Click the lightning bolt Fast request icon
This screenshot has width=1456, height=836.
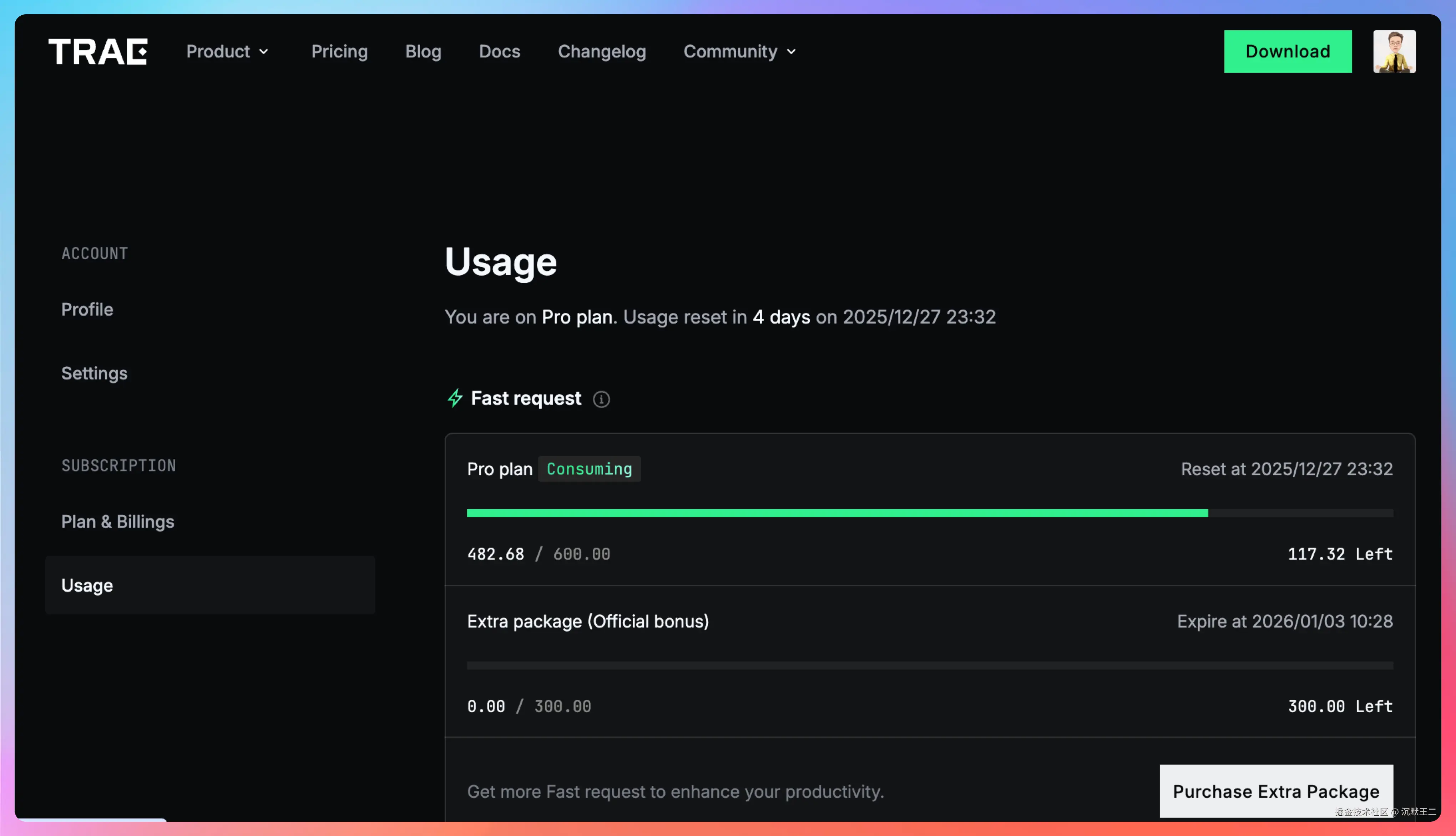455,398
